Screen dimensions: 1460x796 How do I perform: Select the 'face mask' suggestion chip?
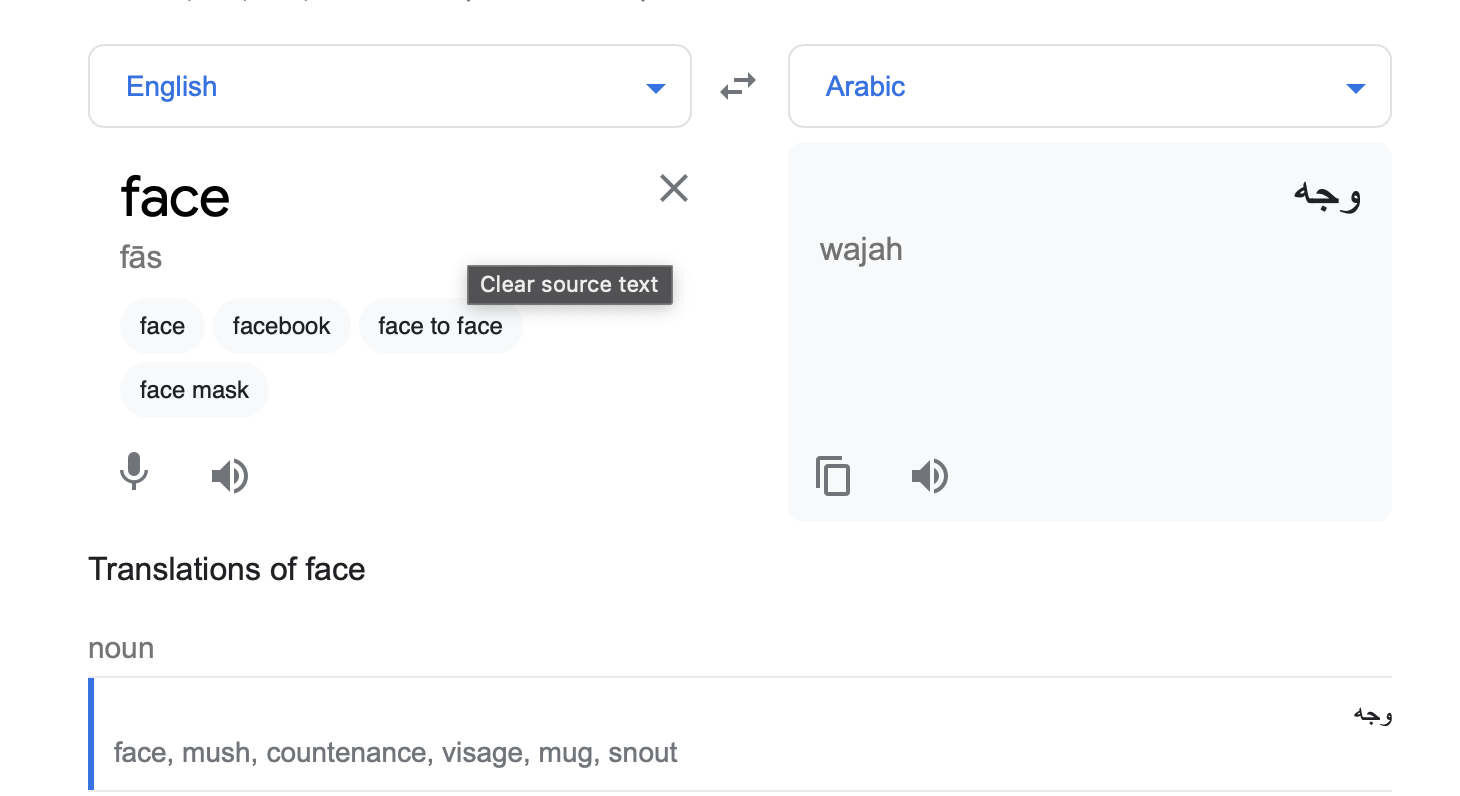coord(194,390)
